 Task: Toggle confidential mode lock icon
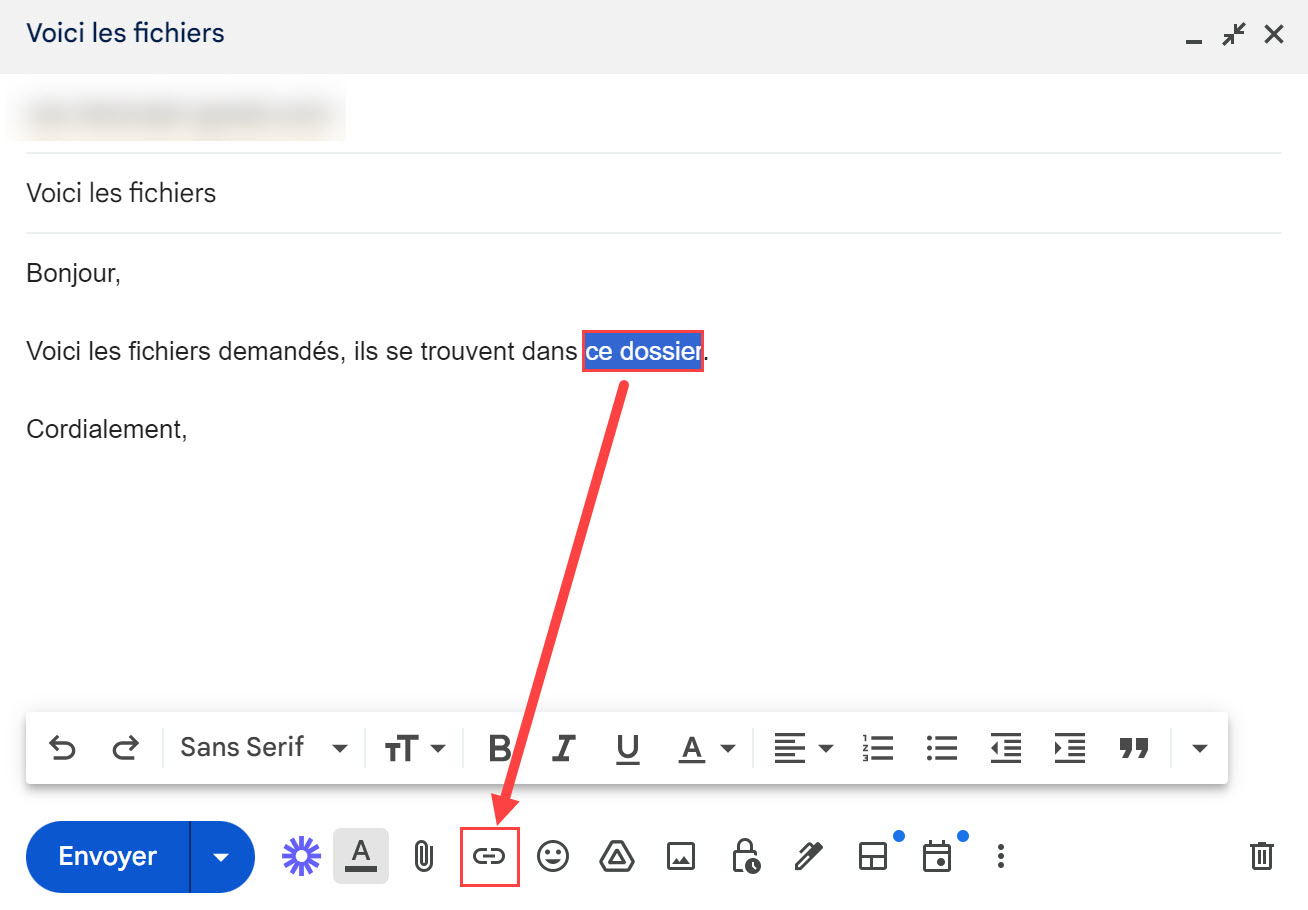745,856
